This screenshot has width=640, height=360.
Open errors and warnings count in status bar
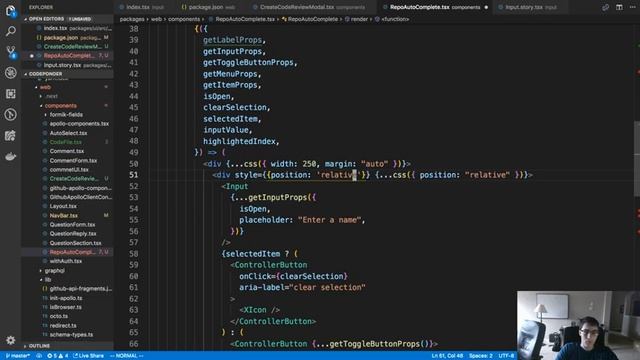(58, 356)
